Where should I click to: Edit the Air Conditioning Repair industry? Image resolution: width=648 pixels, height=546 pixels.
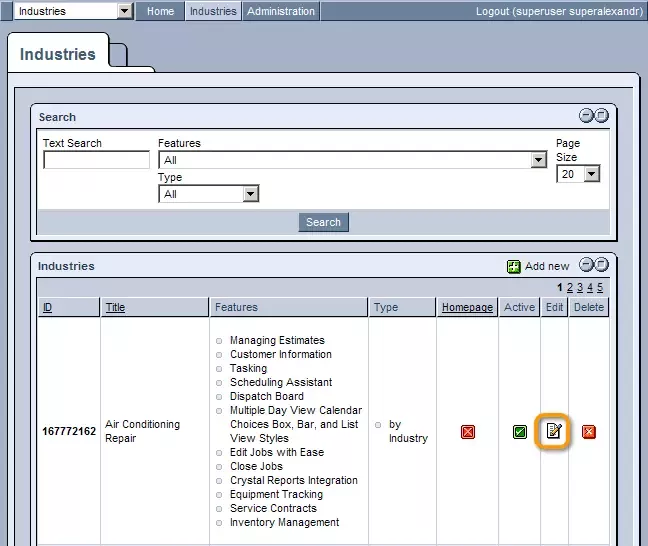click(x=553, y=432)
